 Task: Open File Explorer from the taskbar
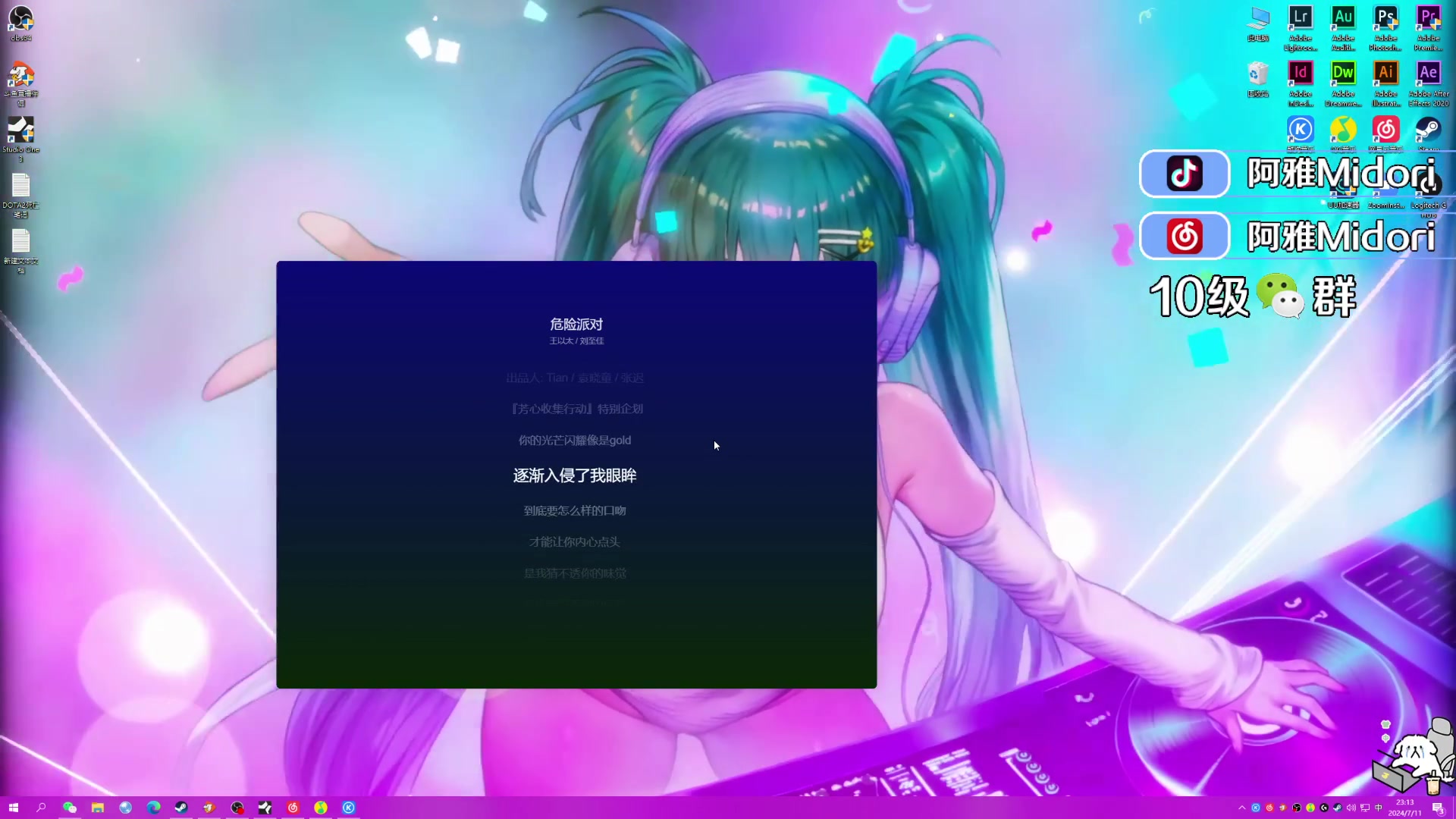97,808
